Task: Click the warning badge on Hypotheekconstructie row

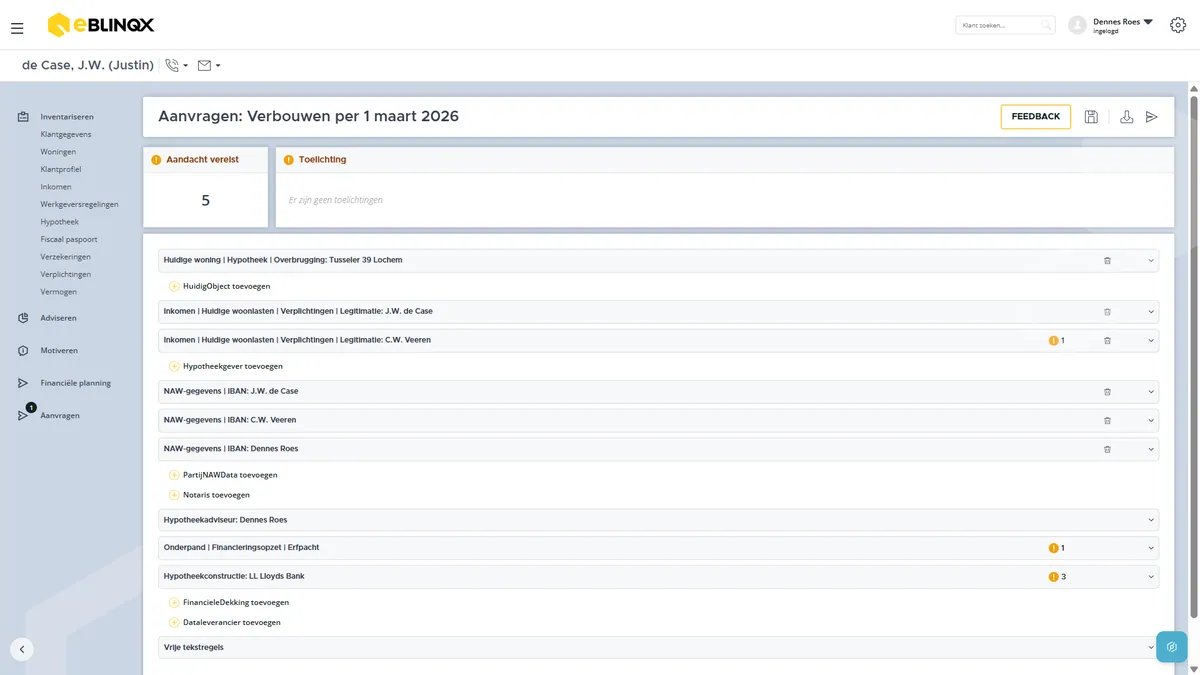Action: [x=1053, y=577]
